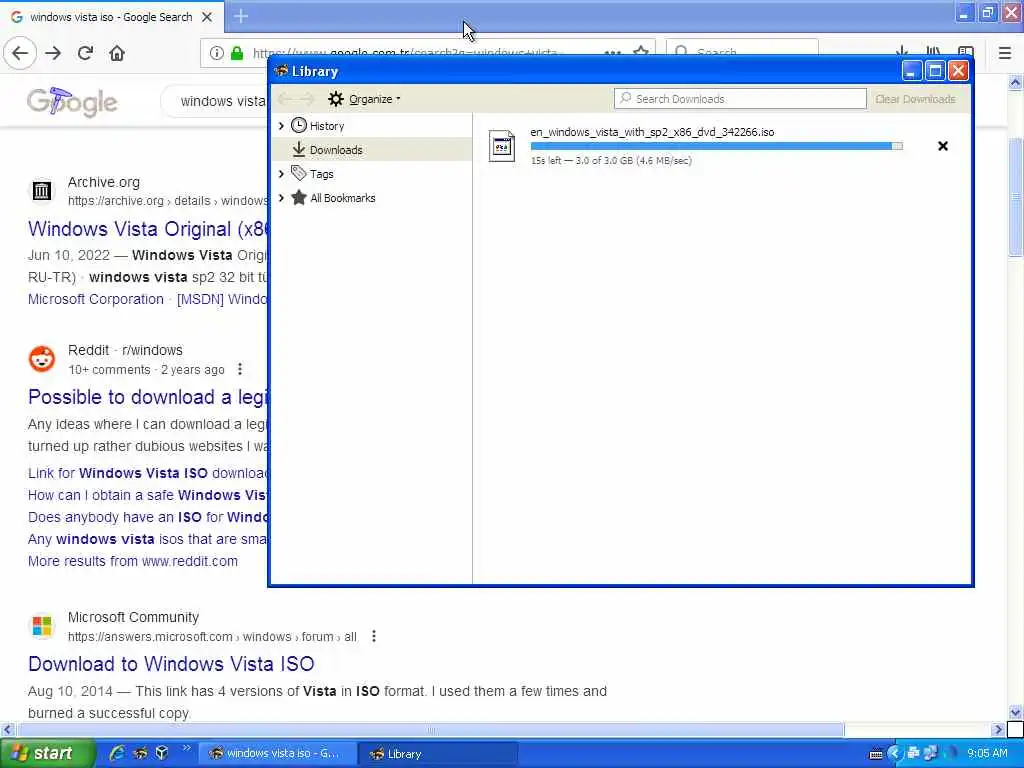Click the horizontal scrollbar left arrow

7,729
